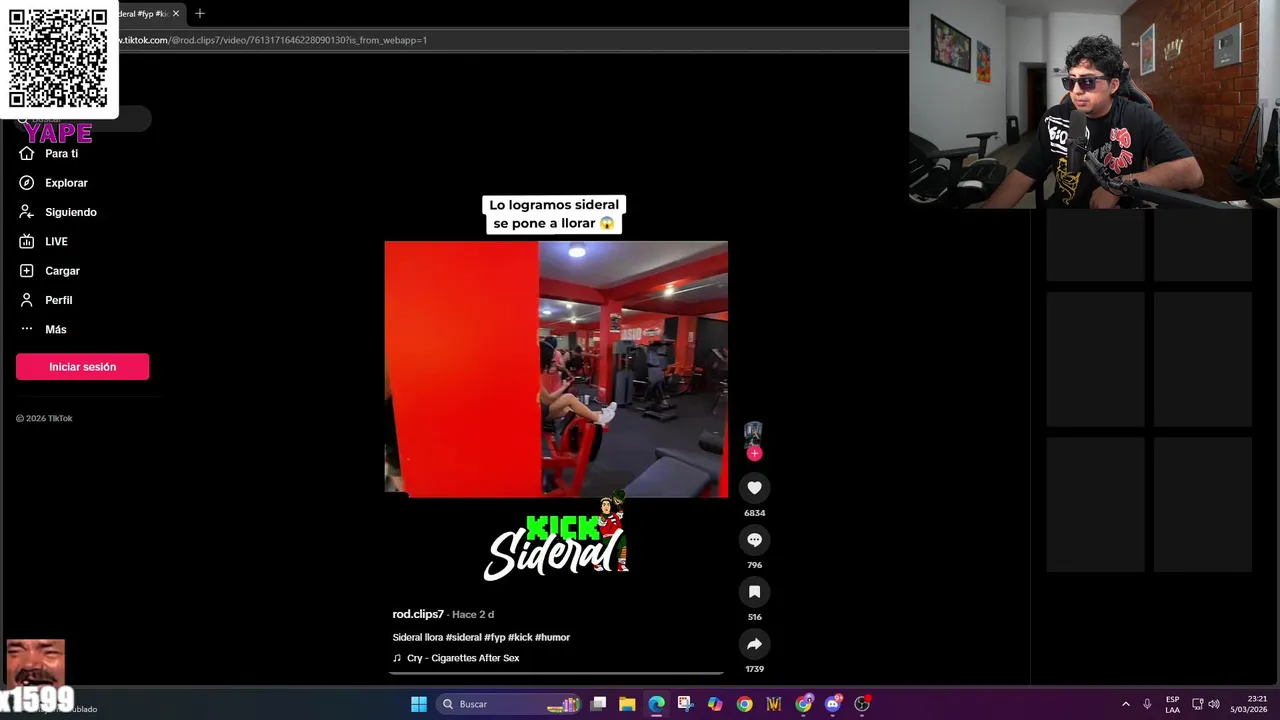Open the Cargar upload page
Viewport: 1280px width, 720px height.
60,271
